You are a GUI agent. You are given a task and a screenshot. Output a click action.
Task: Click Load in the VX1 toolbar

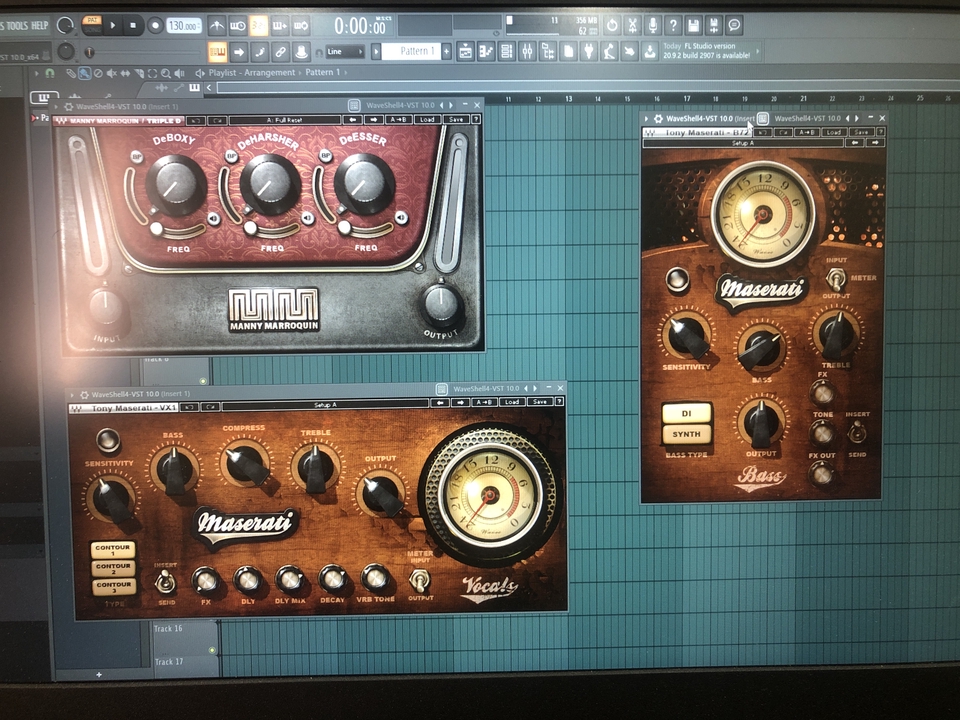pos(512,402)
